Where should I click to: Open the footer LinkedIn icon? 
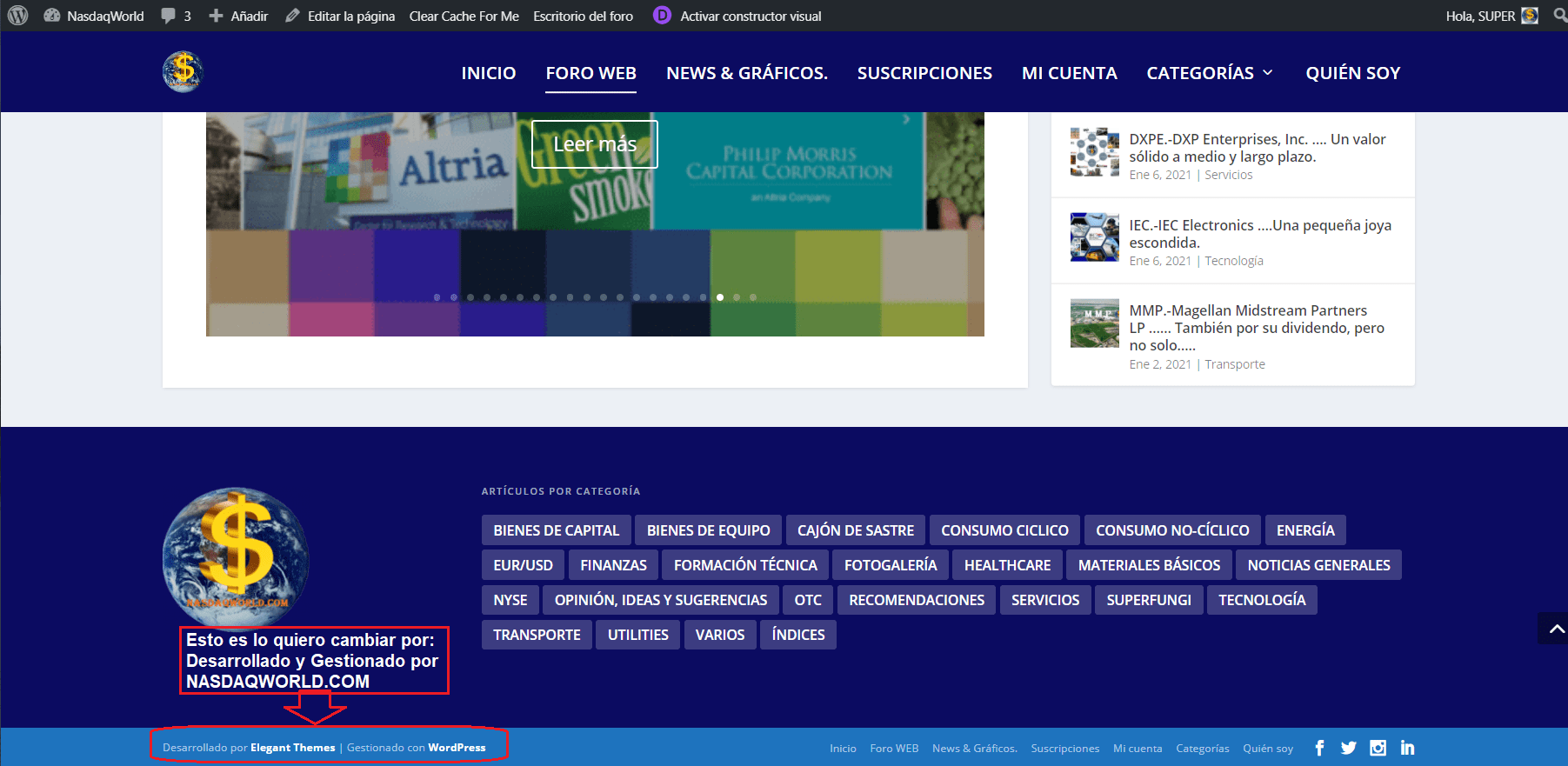click(1407, 748)
